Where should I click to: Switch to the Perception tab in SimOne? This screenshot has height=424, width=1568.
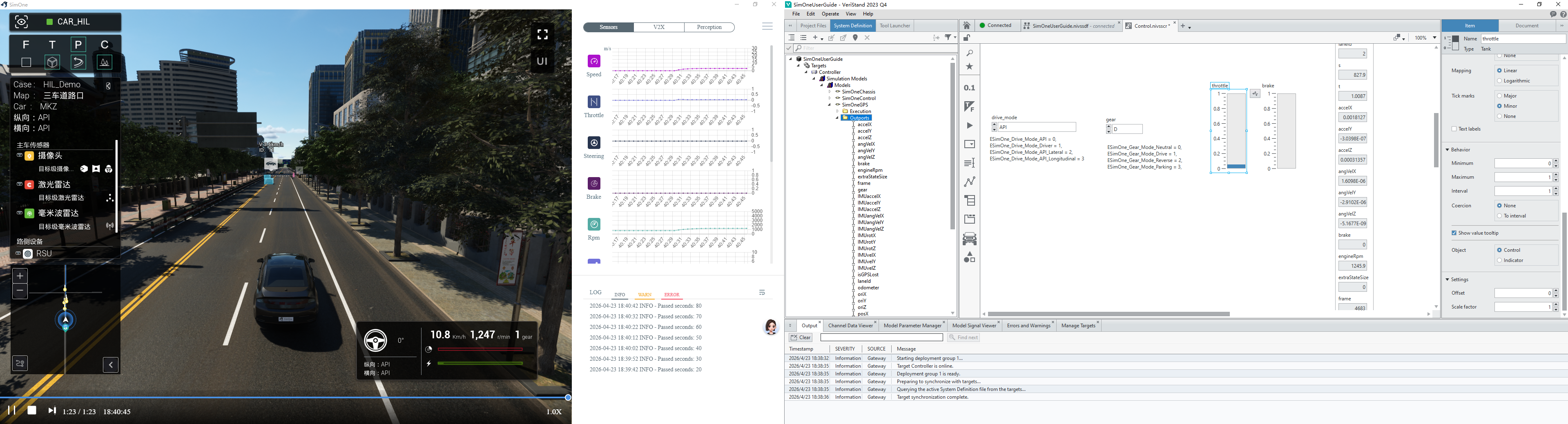tap(710, 27)
